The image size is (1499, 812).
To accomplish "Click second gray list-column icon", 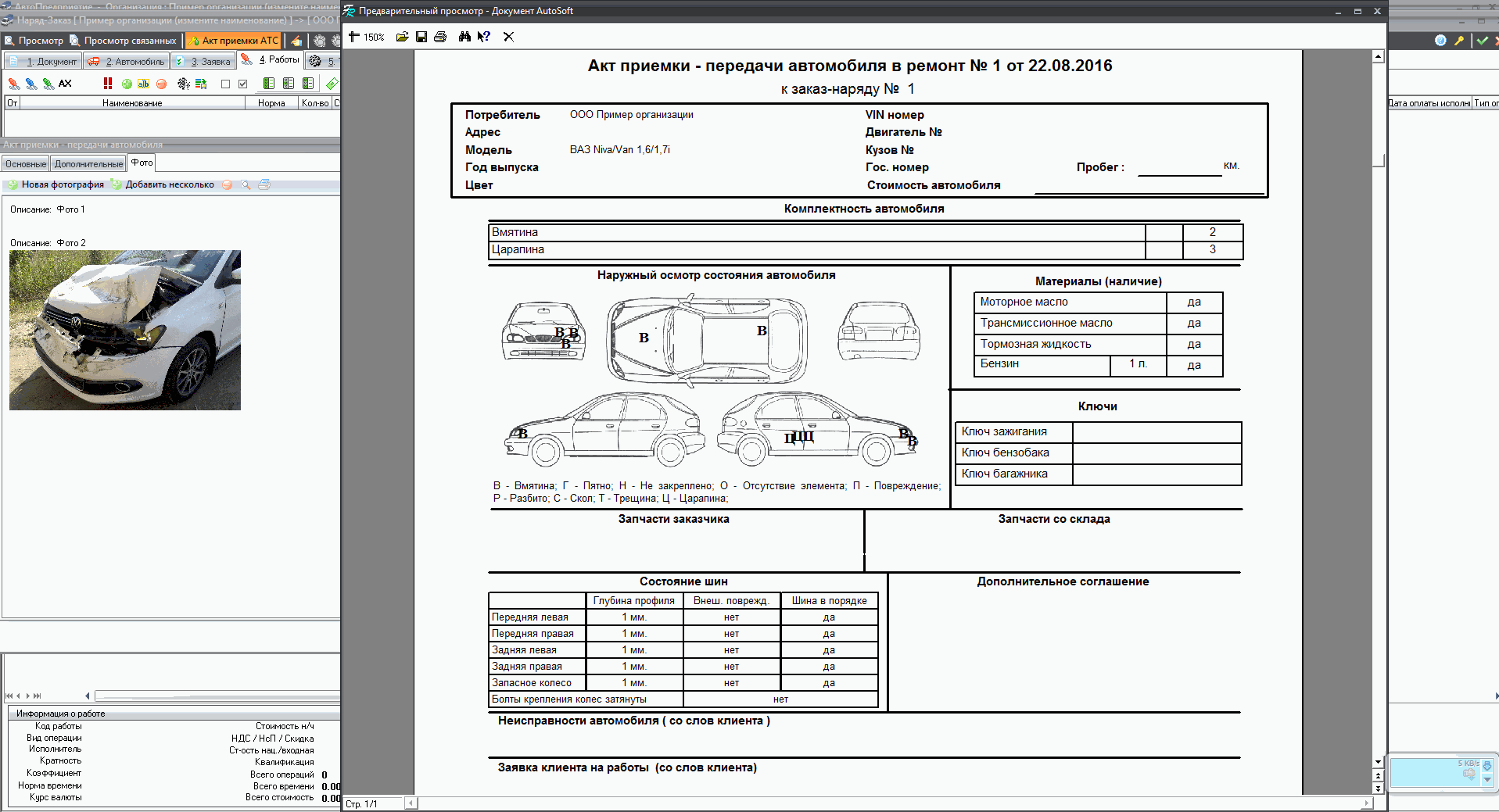I will tap(289, 84).
